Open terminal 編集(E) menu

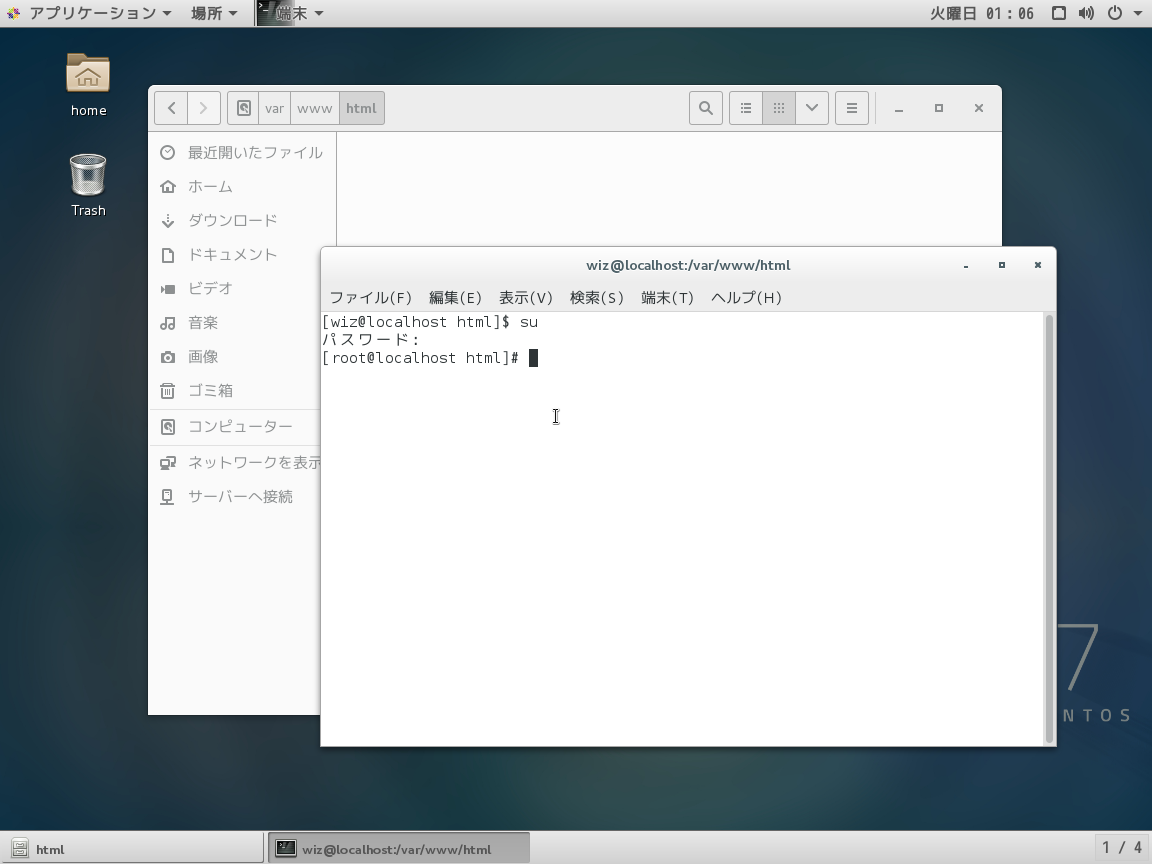pyautogui.click(x=455, y=298)
